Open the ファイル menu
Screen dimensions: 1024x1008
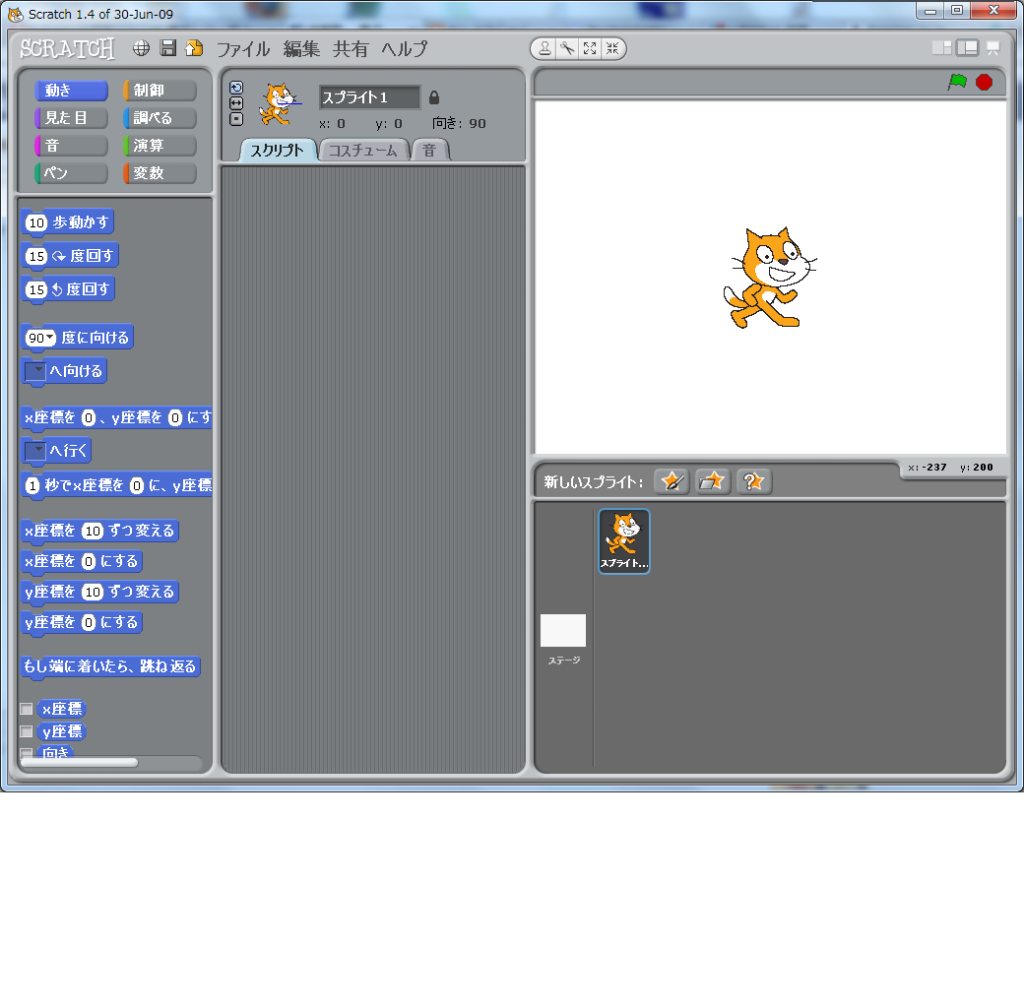point(243,49)
